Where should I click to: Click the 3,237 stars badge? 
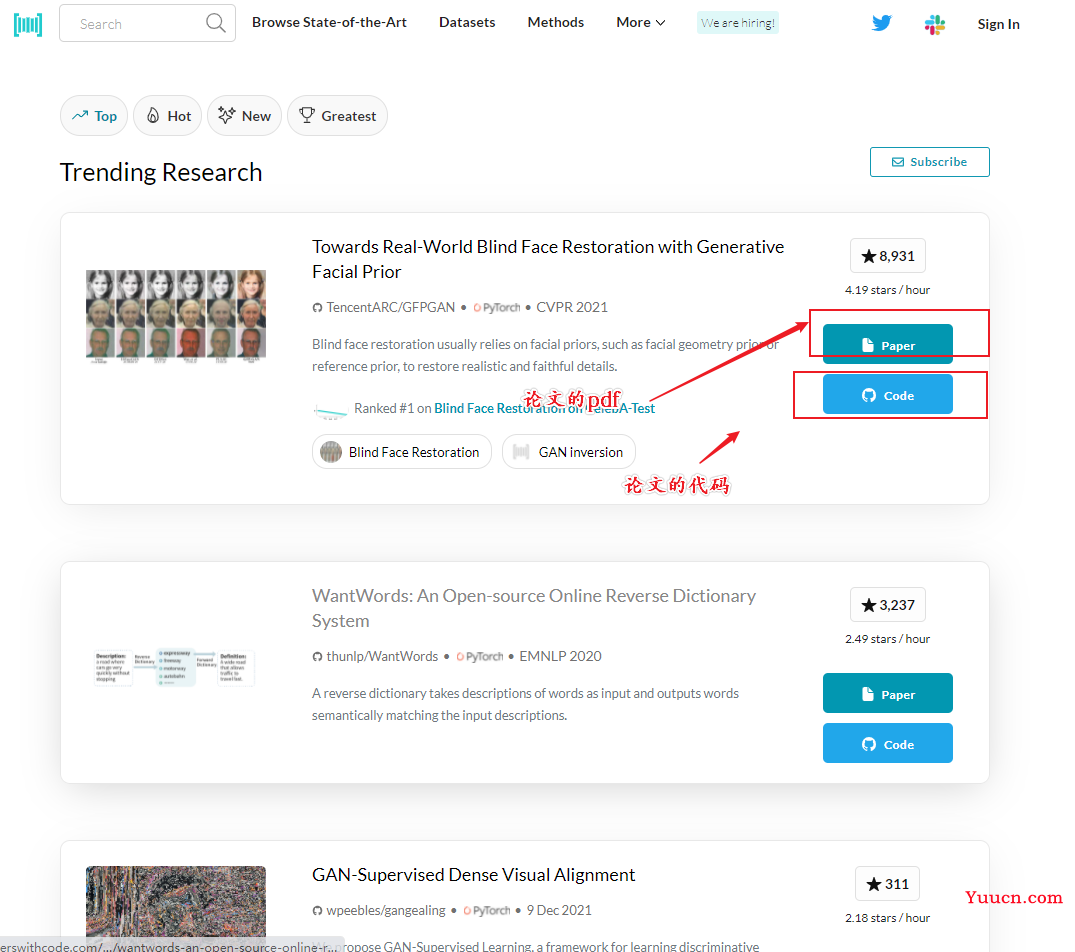click(x=888, y=605)
